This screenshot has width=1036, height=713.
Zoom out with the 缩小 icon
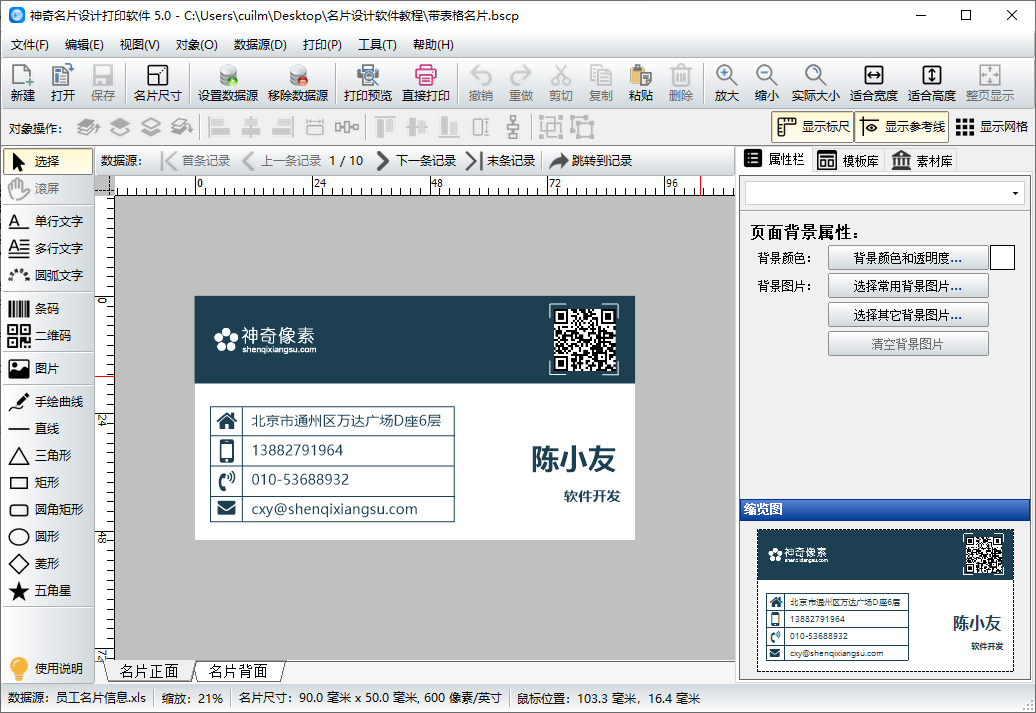pyautogui.click(x=766, y=83)
